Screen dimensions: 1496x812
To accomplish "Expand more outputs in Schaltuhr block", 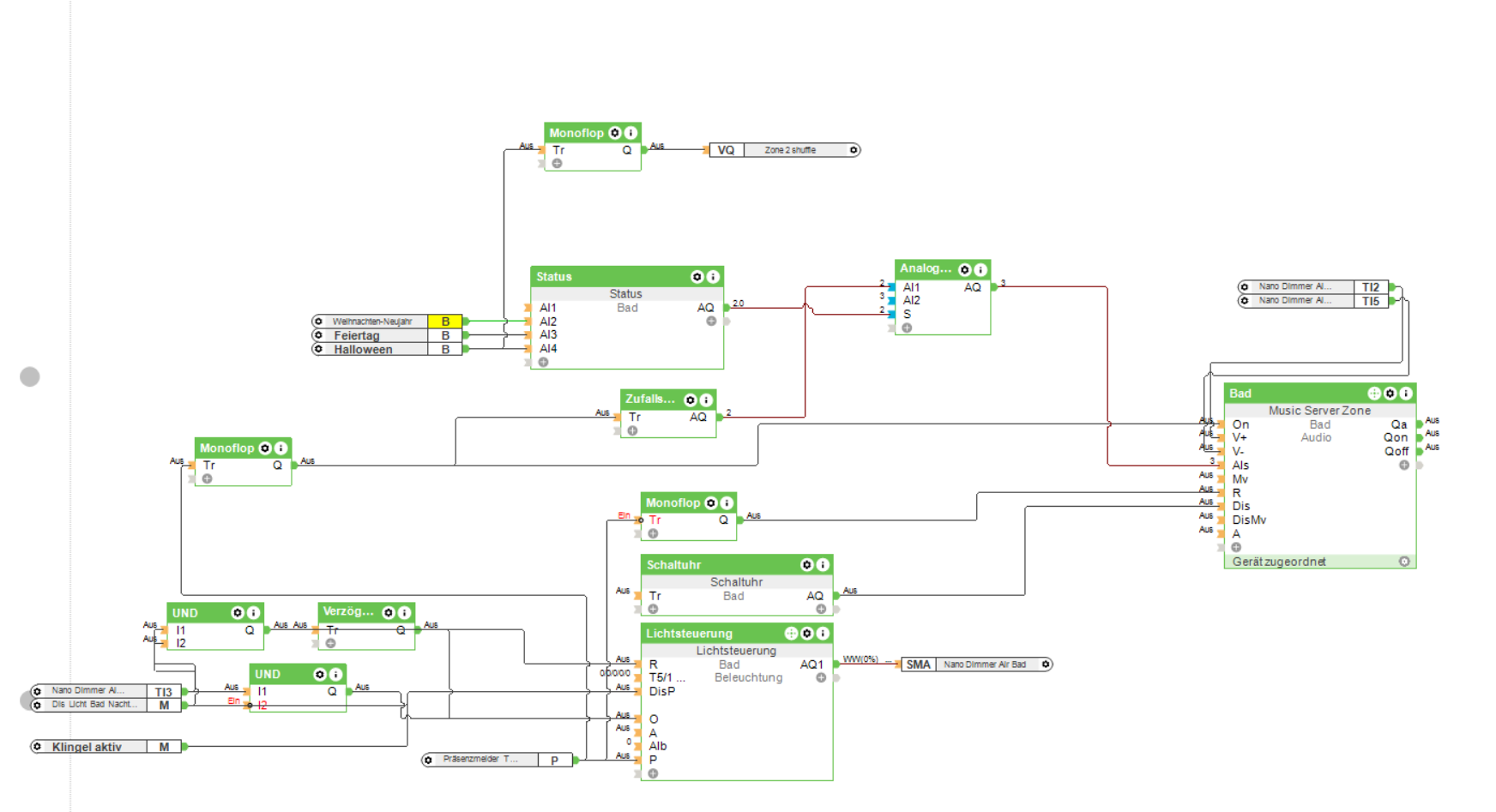I will [x=821, y=610].
